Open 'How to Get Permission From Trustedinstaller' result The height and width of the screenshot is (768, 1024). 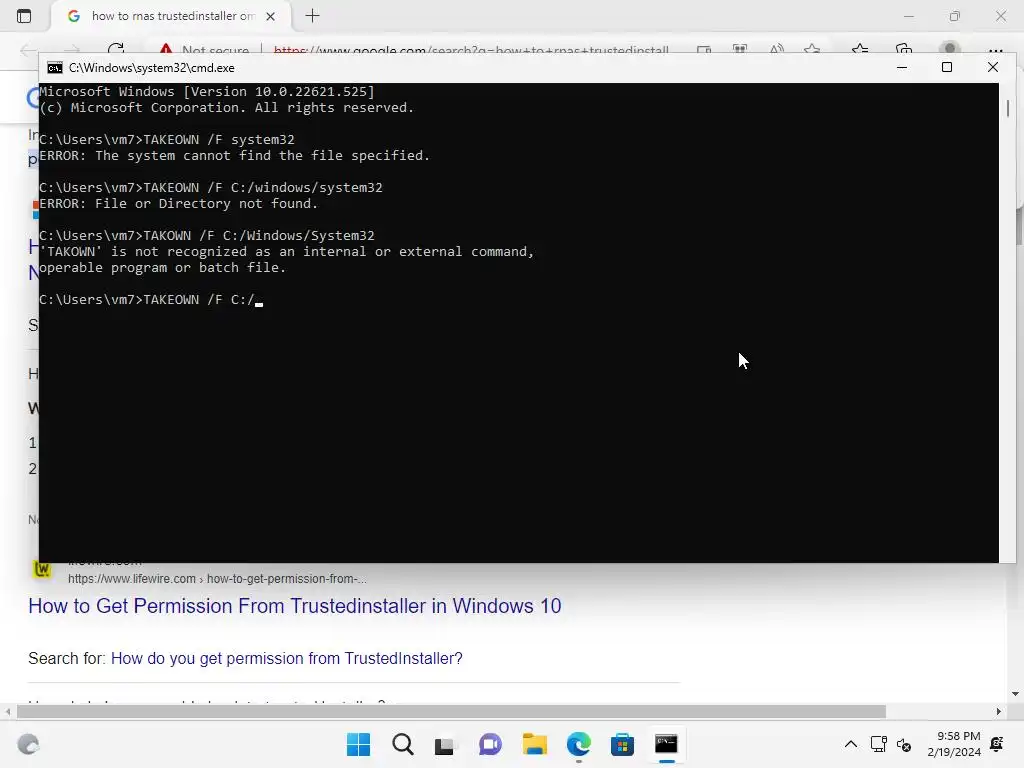coord(295,606)
